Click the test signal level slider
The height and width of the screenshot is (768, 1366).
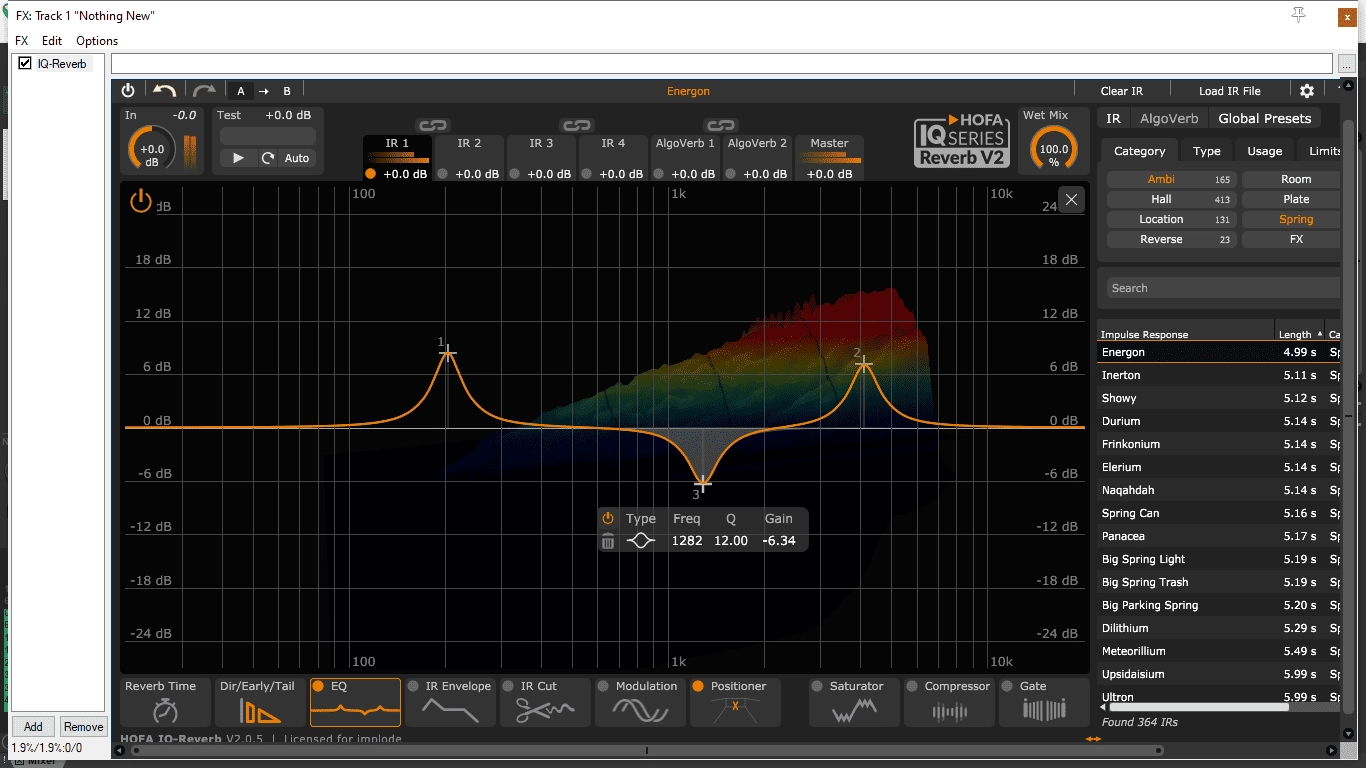click(268, 135)
